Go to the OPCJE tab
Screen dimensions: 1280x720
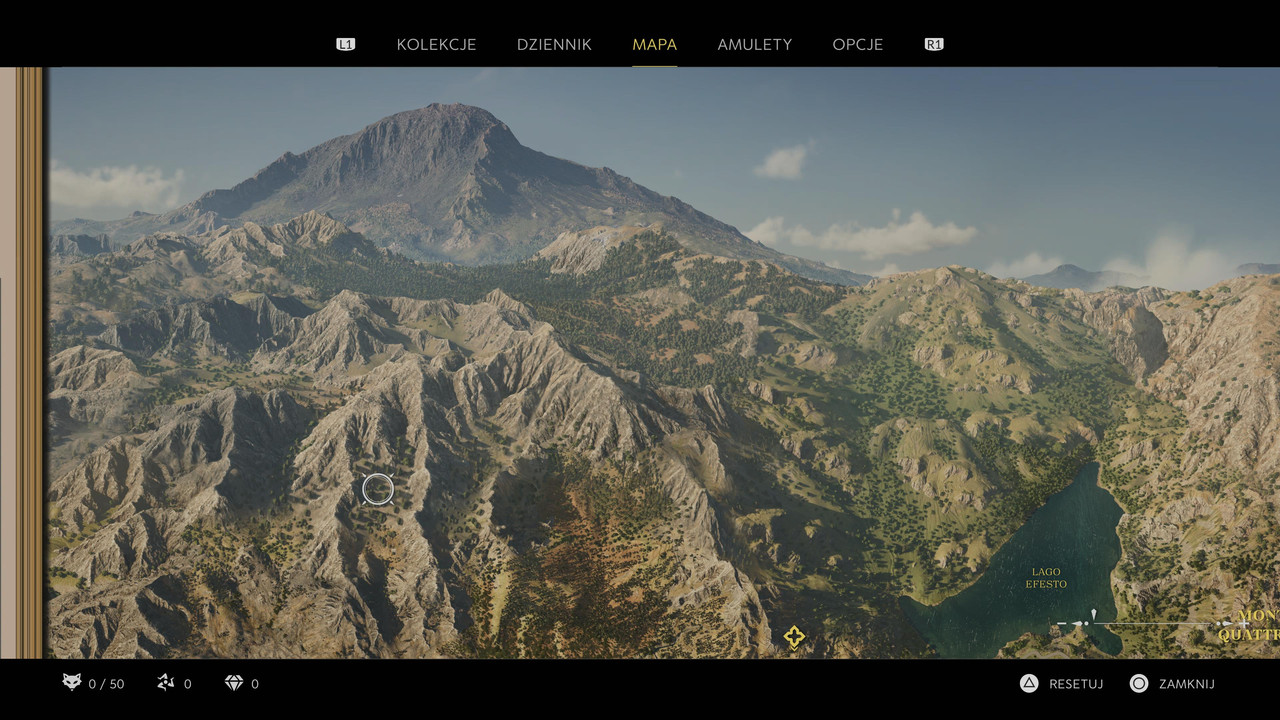(x=857, y=44)
